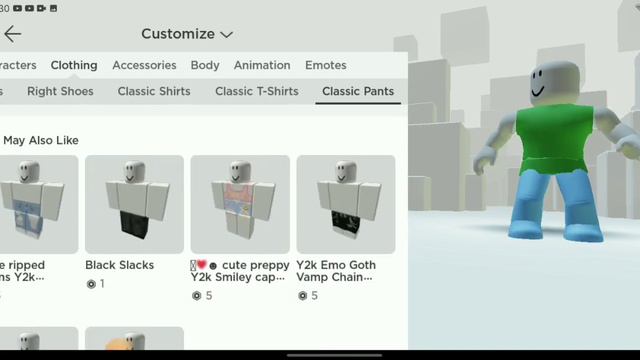Viewport: 640px width, 360px height.
Task: Open the partially visible Characters tab
Action: (x=18, y=65)
